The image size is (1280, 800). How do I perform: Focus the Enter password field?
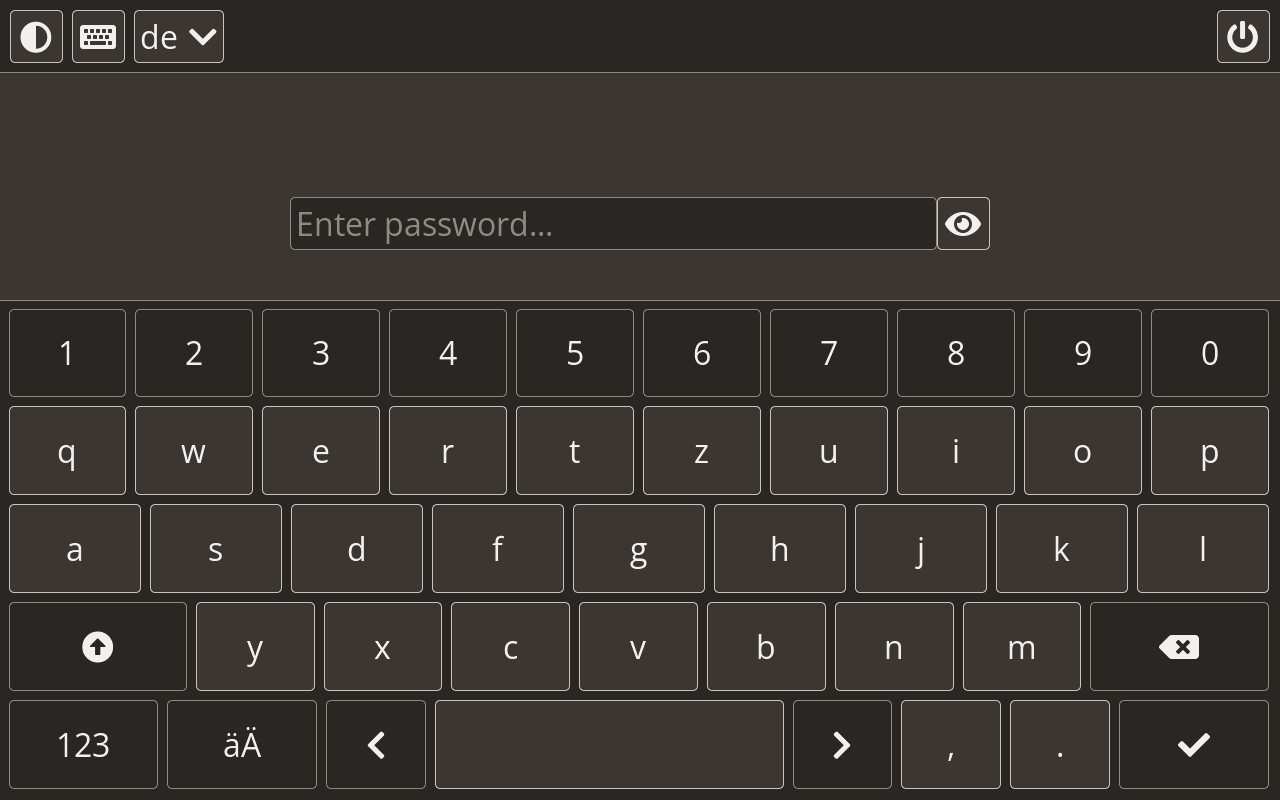[613, 224]
